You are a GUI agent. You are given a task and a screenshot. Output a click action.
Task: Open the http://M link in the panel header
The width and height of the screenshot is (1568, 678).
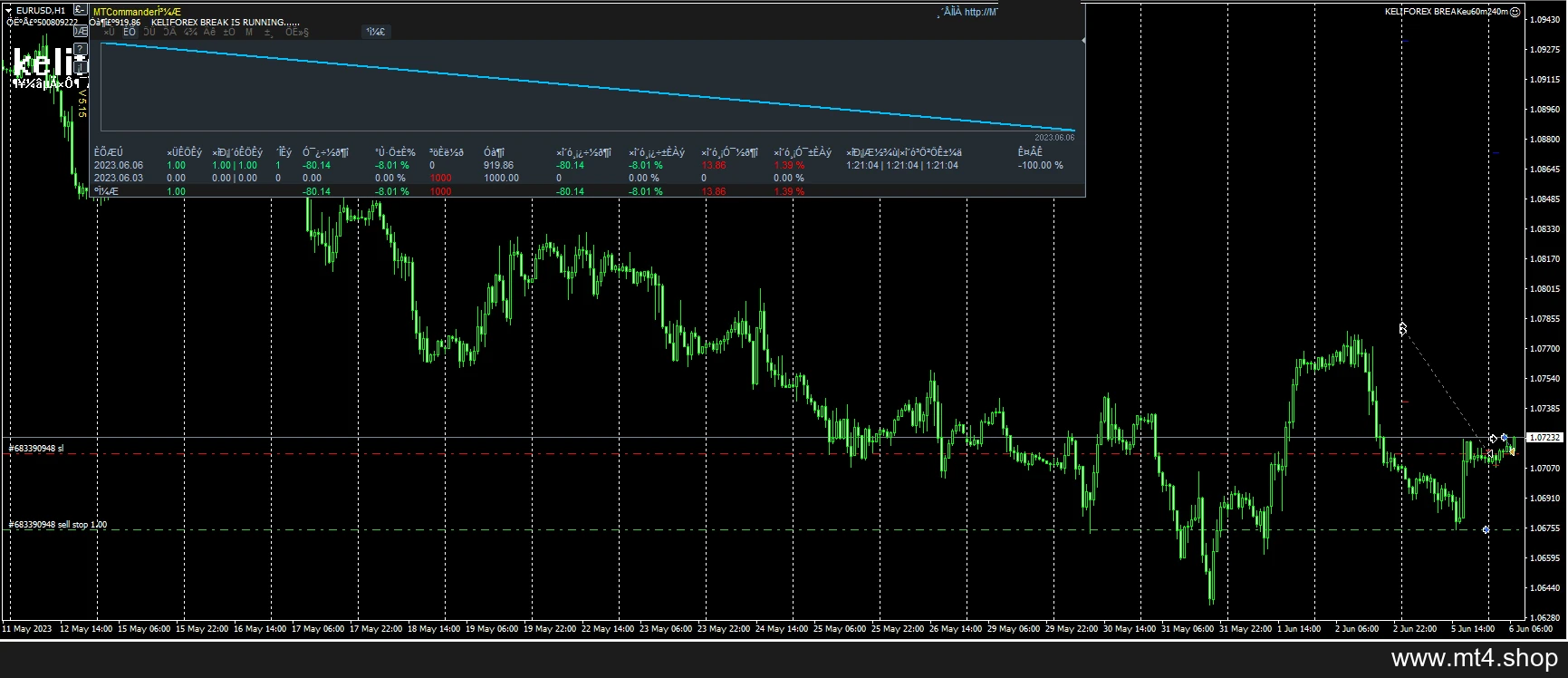pos(981,12)
